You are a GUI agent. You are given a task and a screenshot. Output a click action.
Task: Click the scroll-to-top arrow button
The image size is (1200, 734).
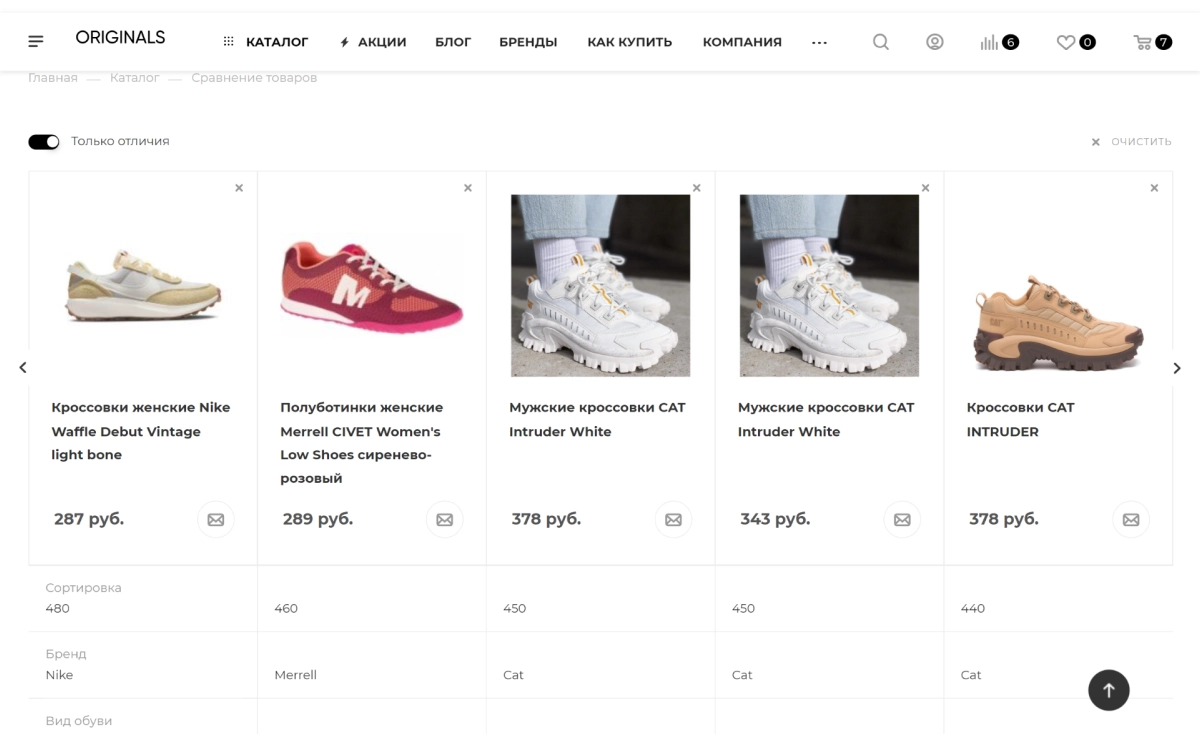(x=1109, y=690)
